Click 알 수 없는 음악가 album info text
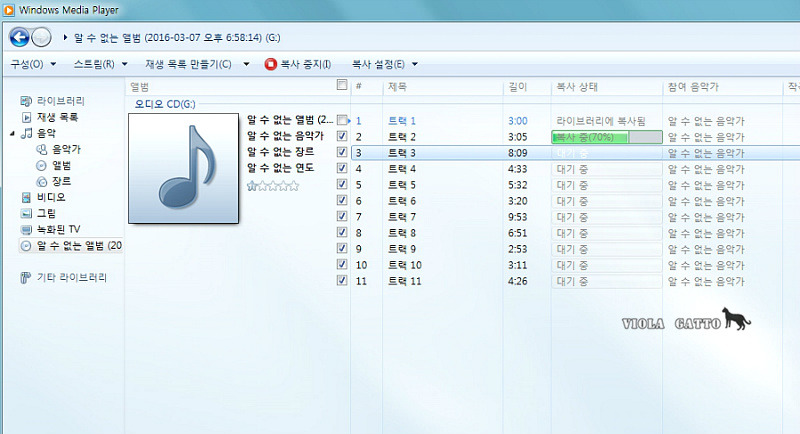The height and width of the screenshot is (434, 800). (286, 136)
